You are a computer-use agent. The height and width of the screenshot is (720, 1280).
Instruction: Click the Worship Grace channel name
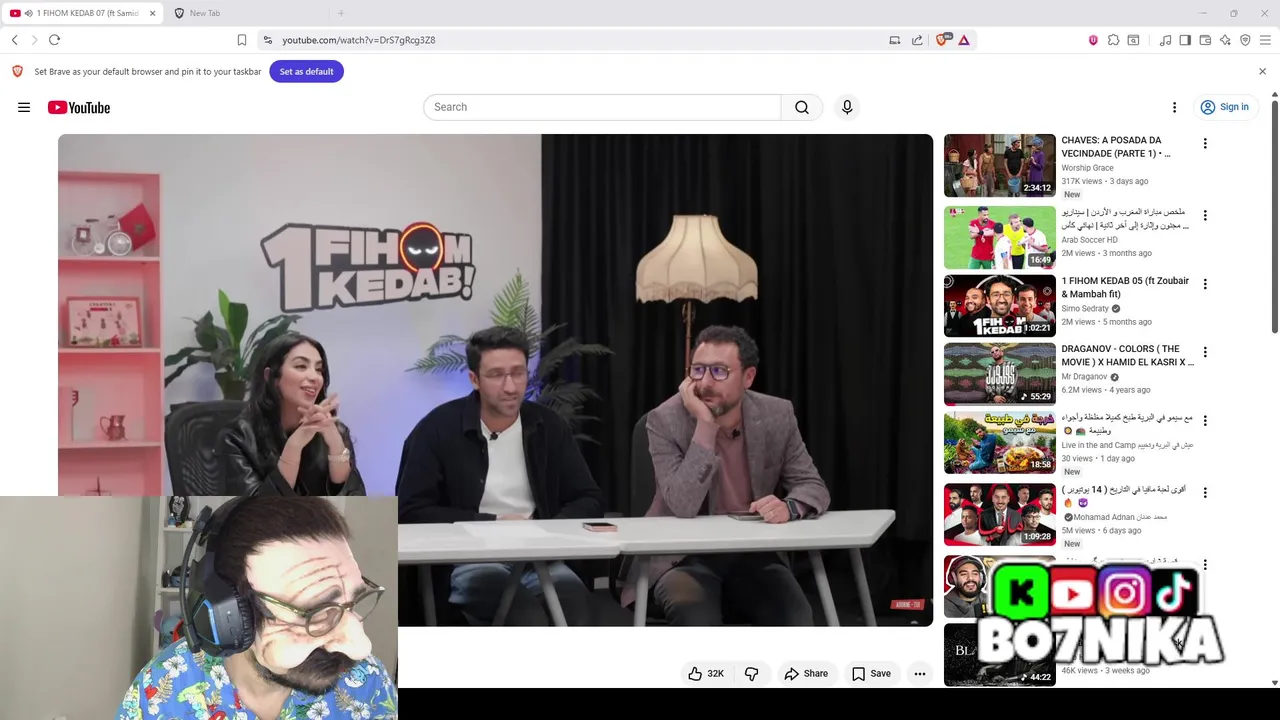point(1087,168)
